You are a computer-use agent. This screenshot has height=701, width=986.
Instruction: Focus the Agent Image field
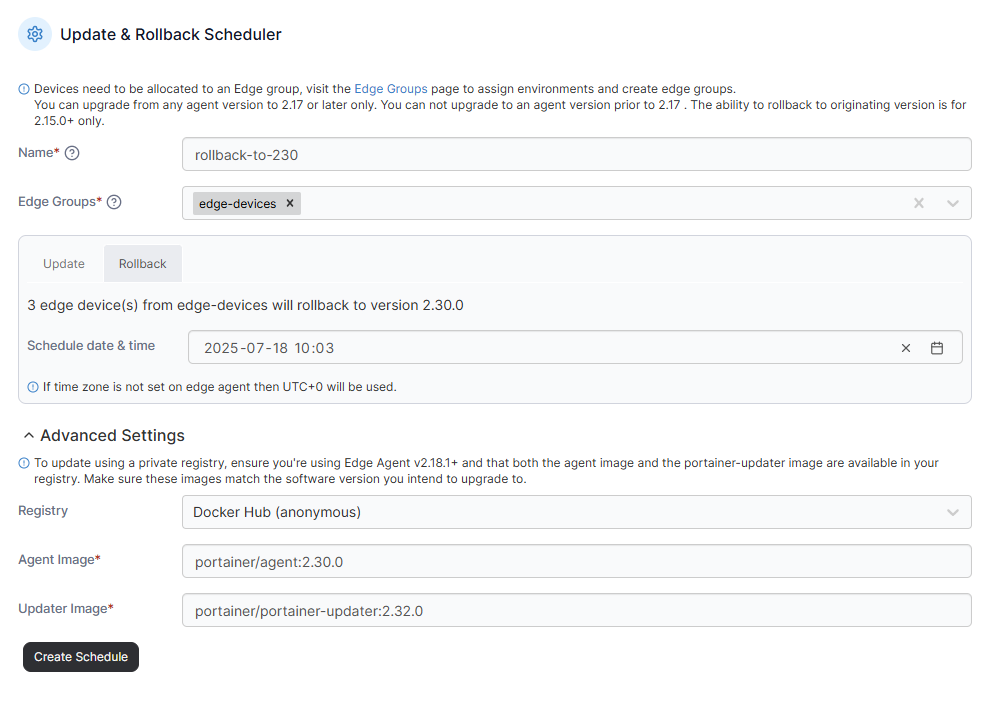[576, 562]
